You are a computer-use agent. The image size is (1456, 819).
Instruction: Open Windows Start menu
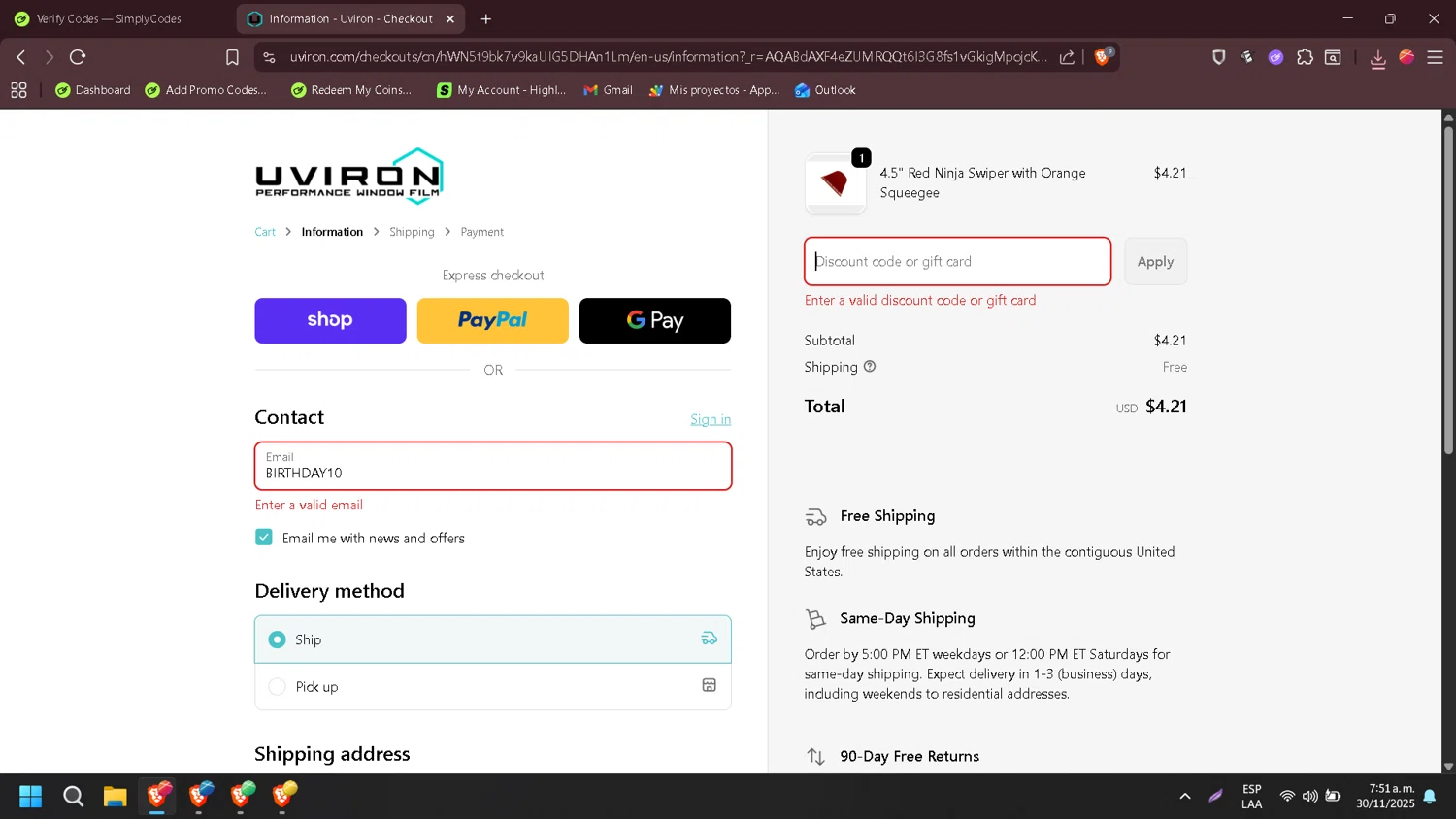31,797
